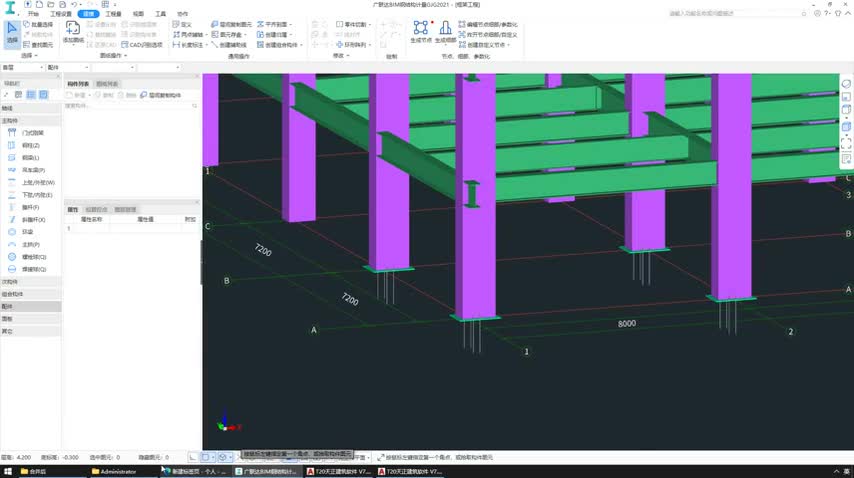The image size is (854, 478).
Task: Expand the 次构件 navigator section
Action: pos(30,281)
